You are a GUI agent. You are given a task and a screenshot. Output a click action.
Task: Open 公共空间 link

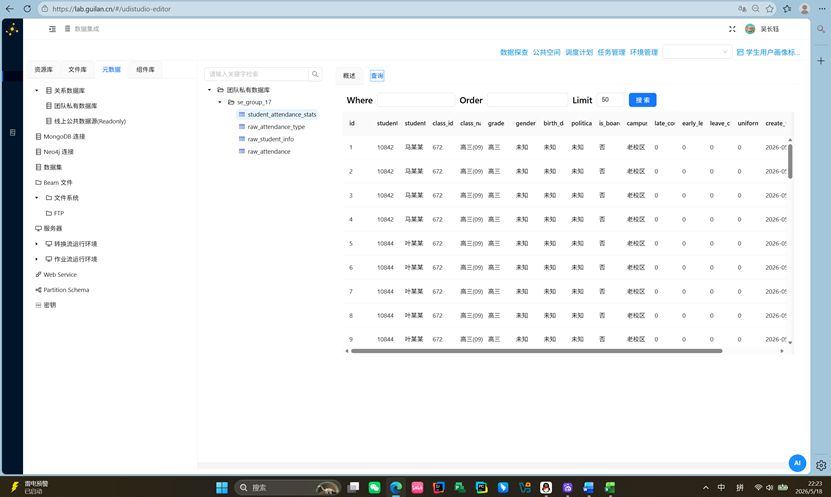tap(546, 52)
